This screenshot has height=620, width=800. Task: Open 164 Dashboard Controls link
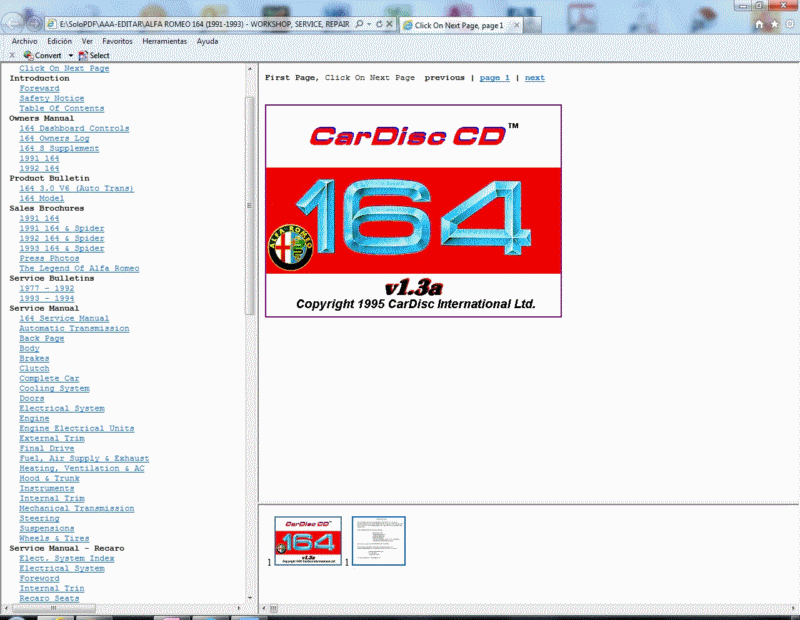(x=74, y=128)
